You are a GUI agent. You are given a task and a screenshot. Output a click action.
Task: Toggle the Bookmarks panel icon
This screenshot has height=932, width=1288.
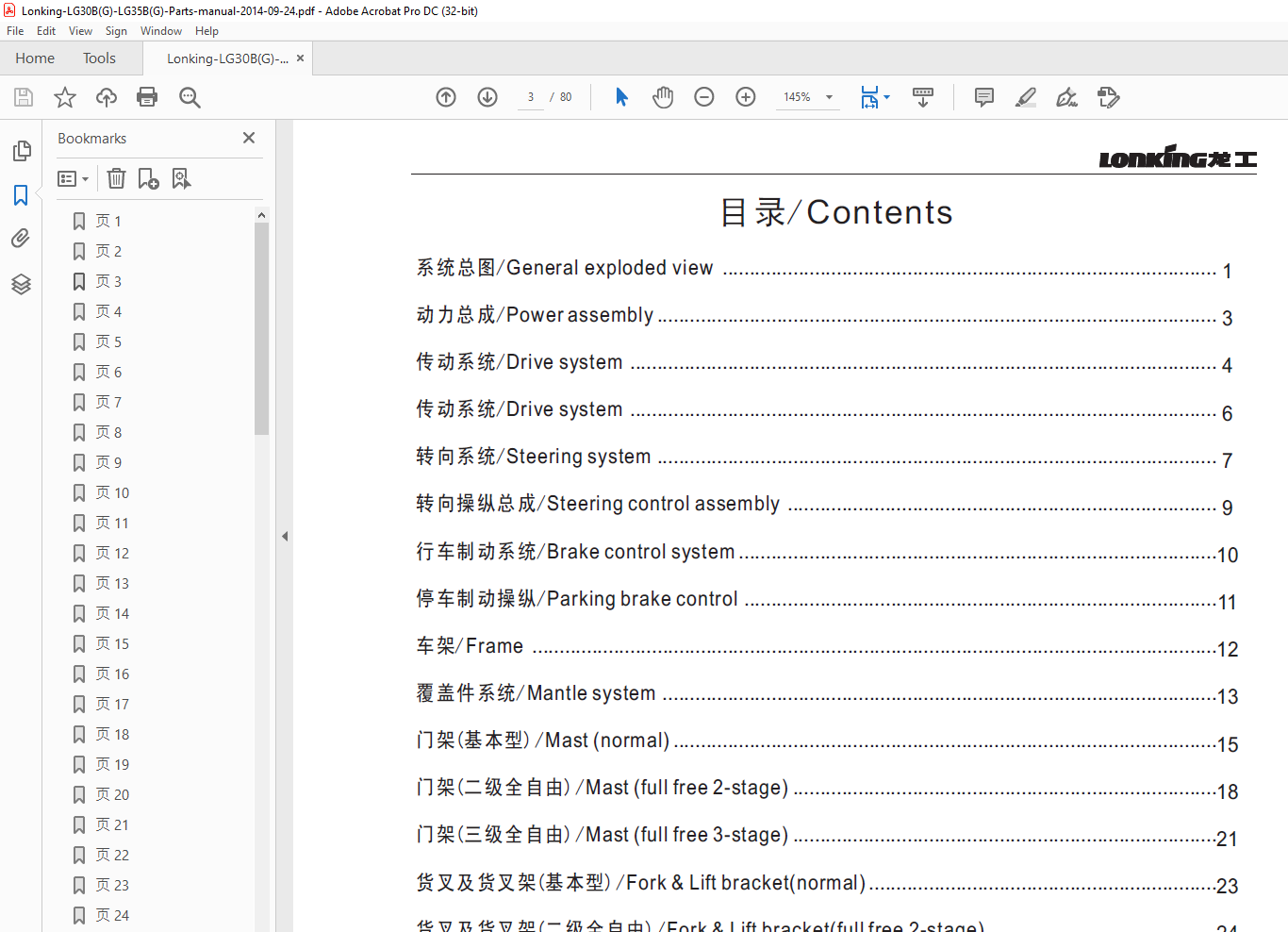pos(21,195)
